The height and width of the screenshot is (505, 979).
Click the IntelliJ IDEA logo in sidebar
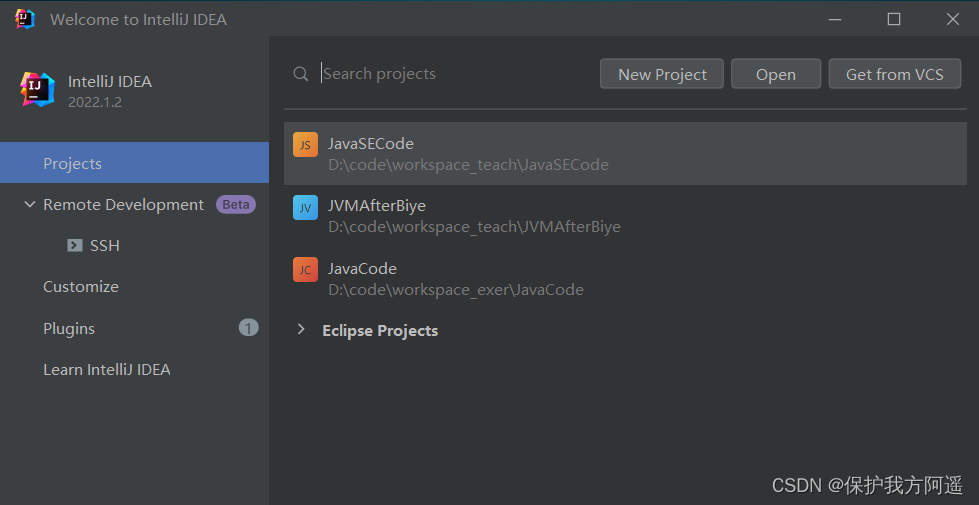(37, 89)
